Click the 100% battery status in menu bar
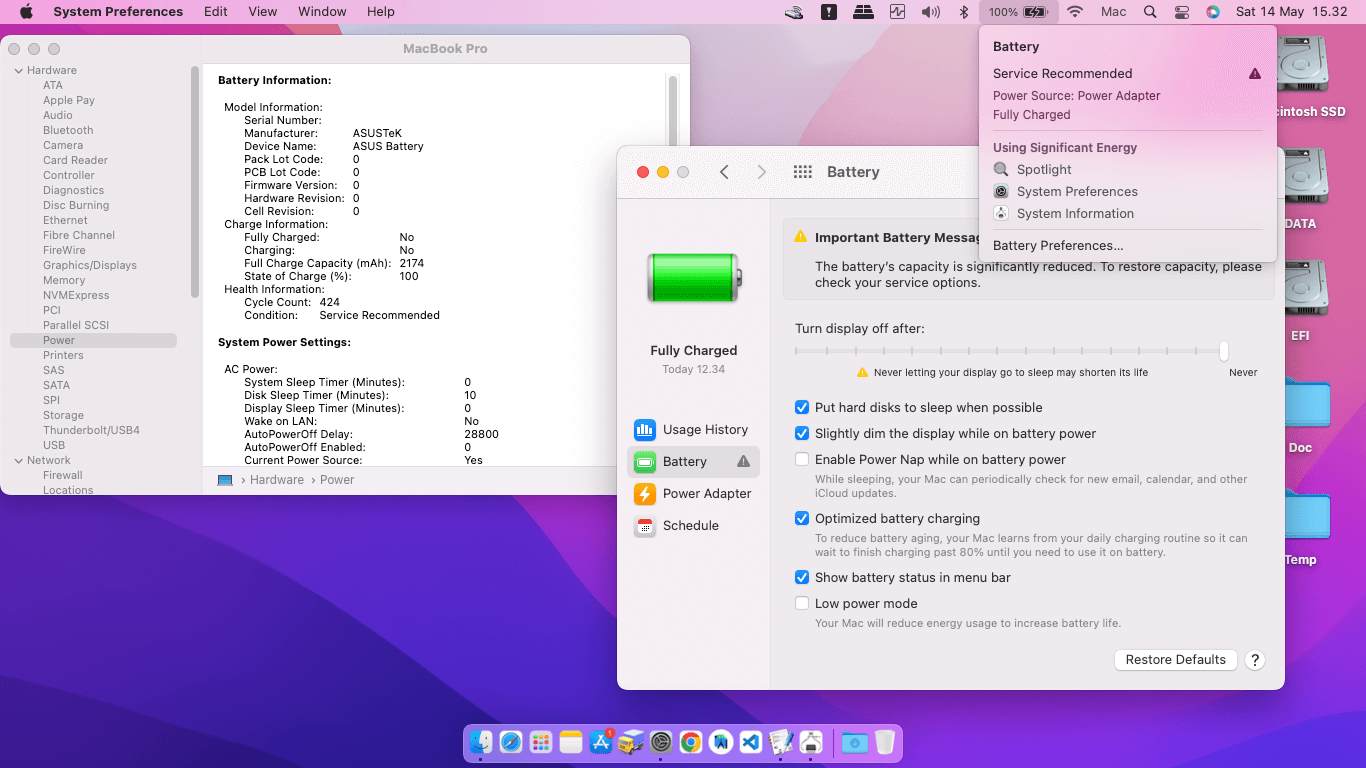 tap(1017, 12)
